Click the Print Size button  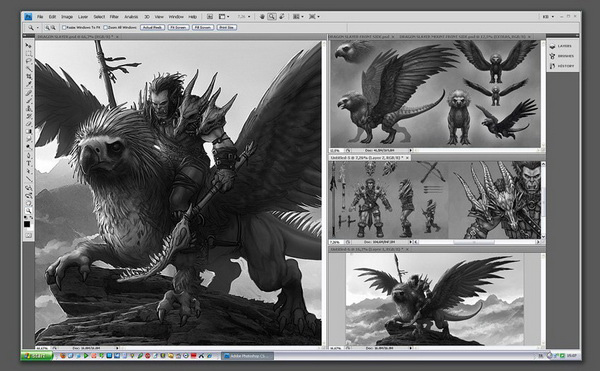(227, 27)
